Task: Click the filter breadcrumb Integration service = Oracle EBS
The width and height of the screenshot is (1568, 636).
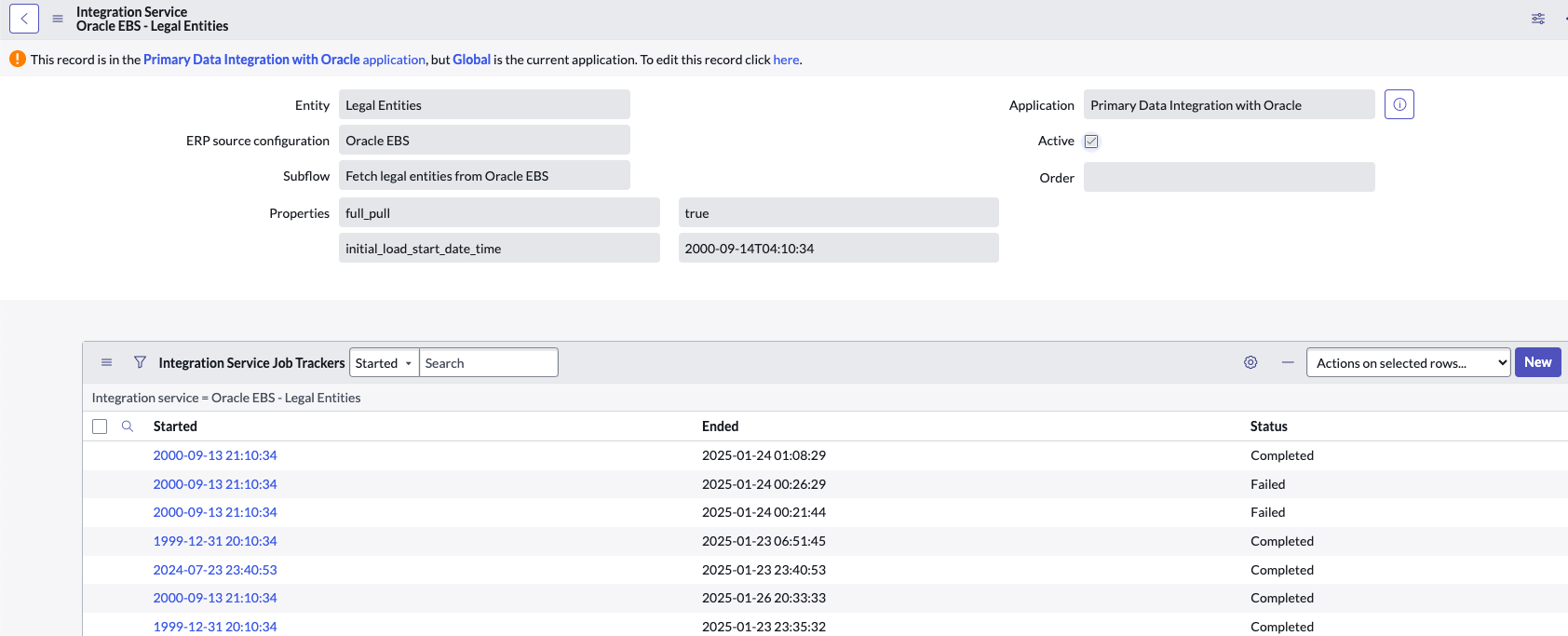Action: click(x=226, y=398)
